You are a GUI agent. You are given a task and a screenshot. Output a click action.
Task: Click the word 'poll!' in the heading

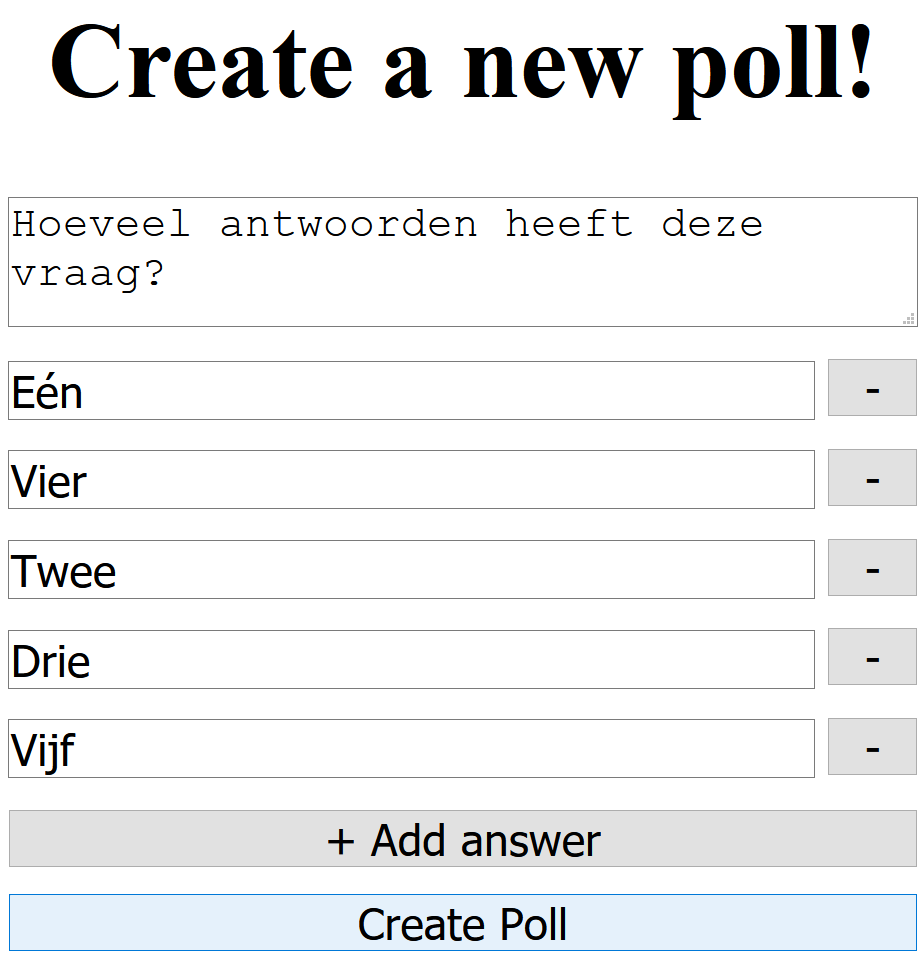(773, 63)
